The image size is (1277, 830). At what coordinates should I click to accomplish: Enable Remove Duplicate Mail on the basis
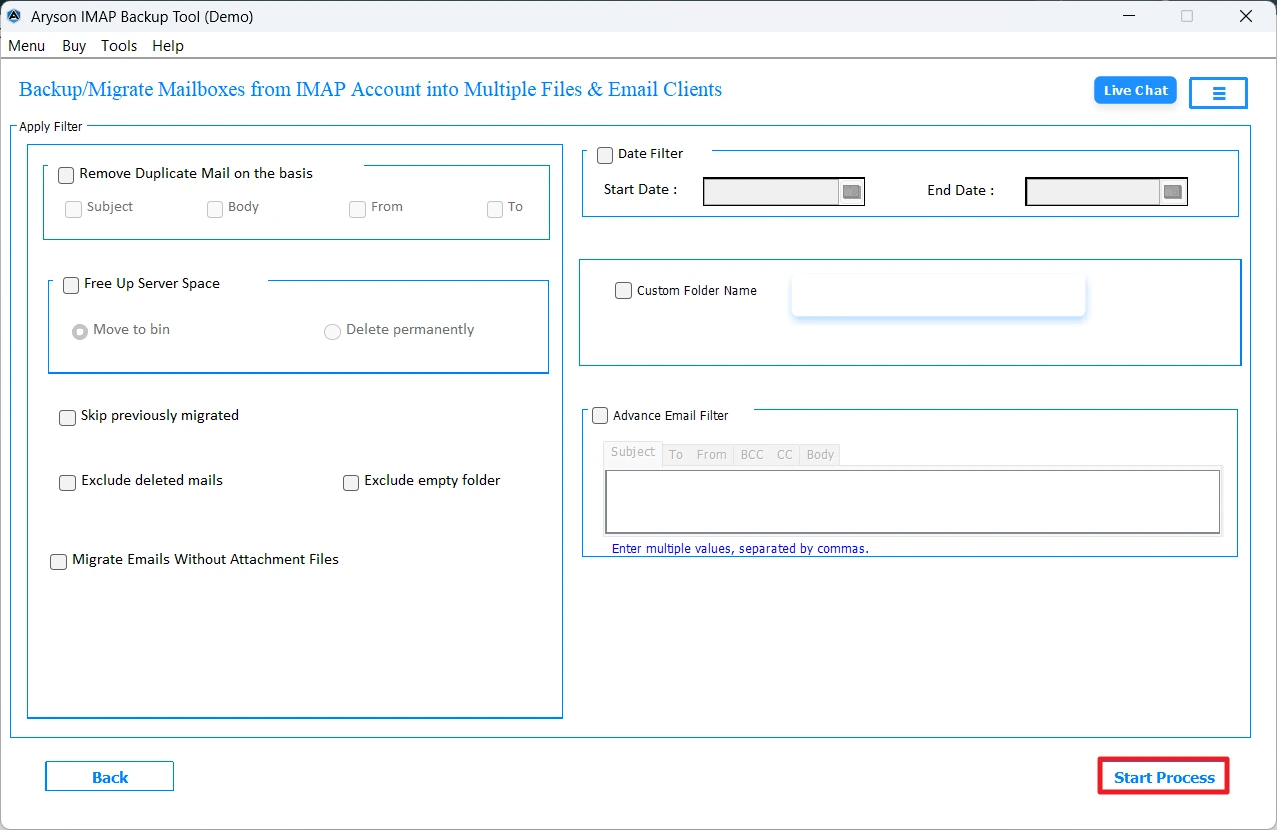point(66,175)
